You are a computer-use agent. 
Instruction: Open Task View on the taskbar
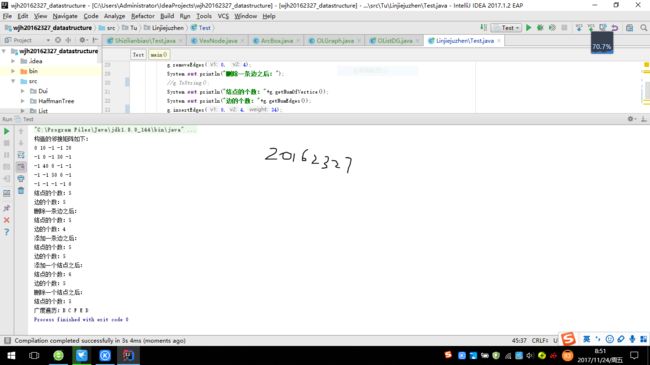34,356
